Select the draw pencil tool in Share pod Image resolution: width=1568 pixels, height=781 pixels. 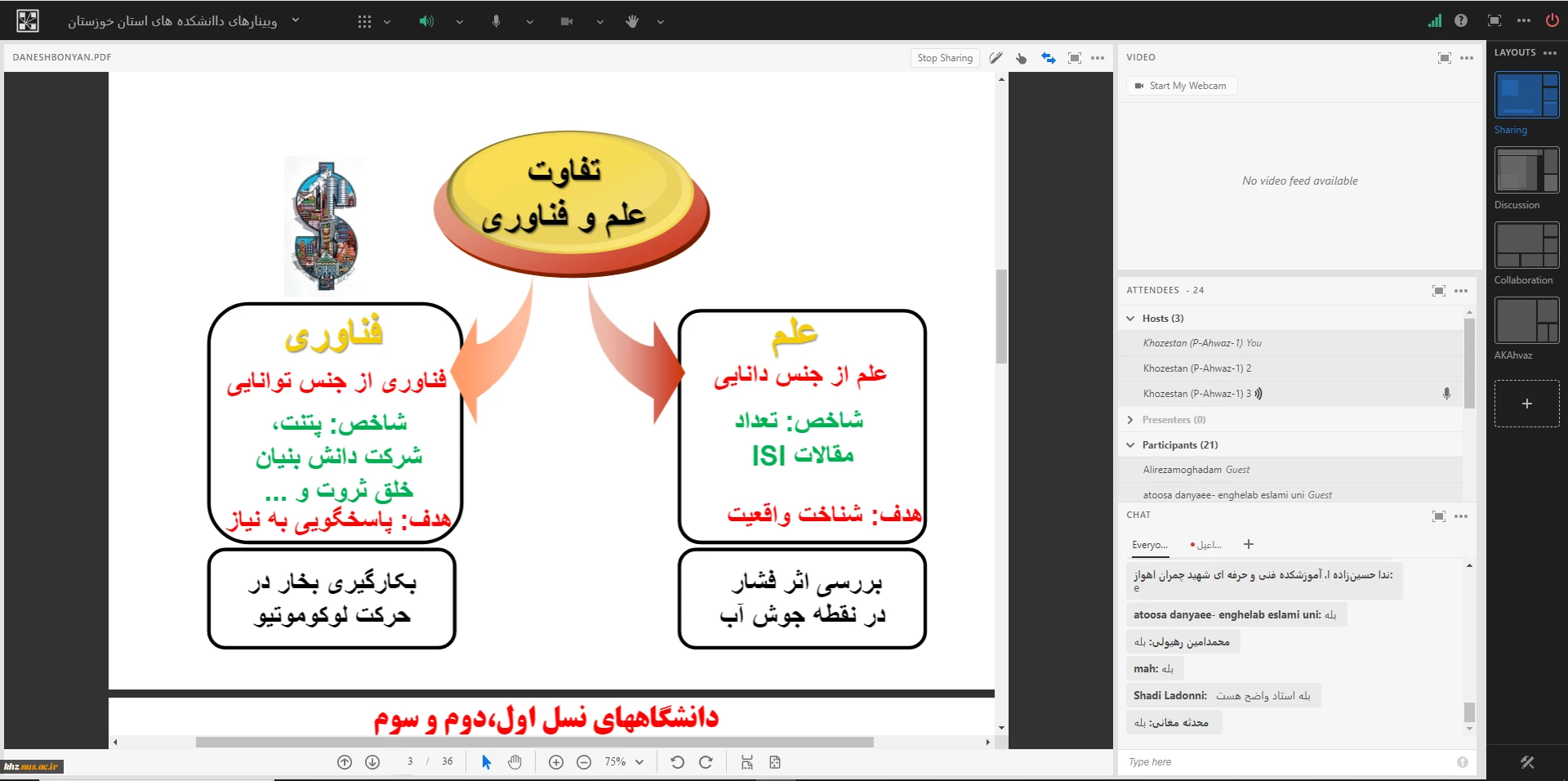(x=996, y=58)
